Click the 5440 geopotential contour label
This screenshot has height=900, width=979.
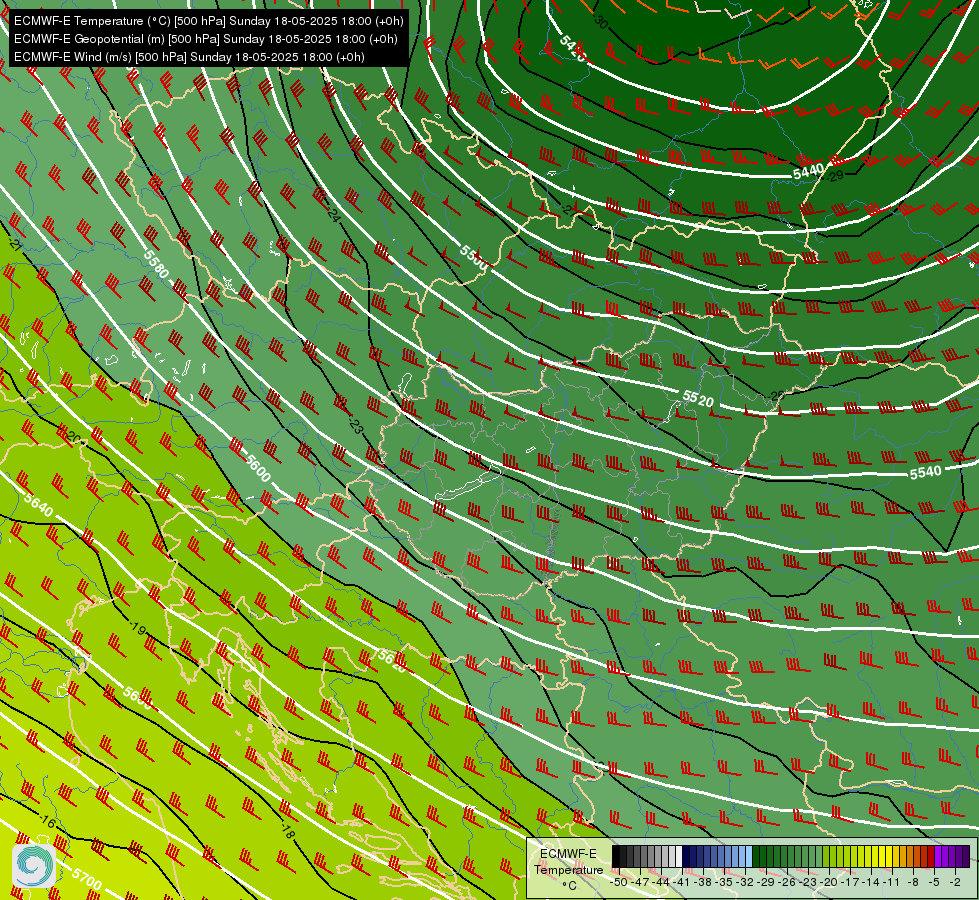[x=809, y=171]
